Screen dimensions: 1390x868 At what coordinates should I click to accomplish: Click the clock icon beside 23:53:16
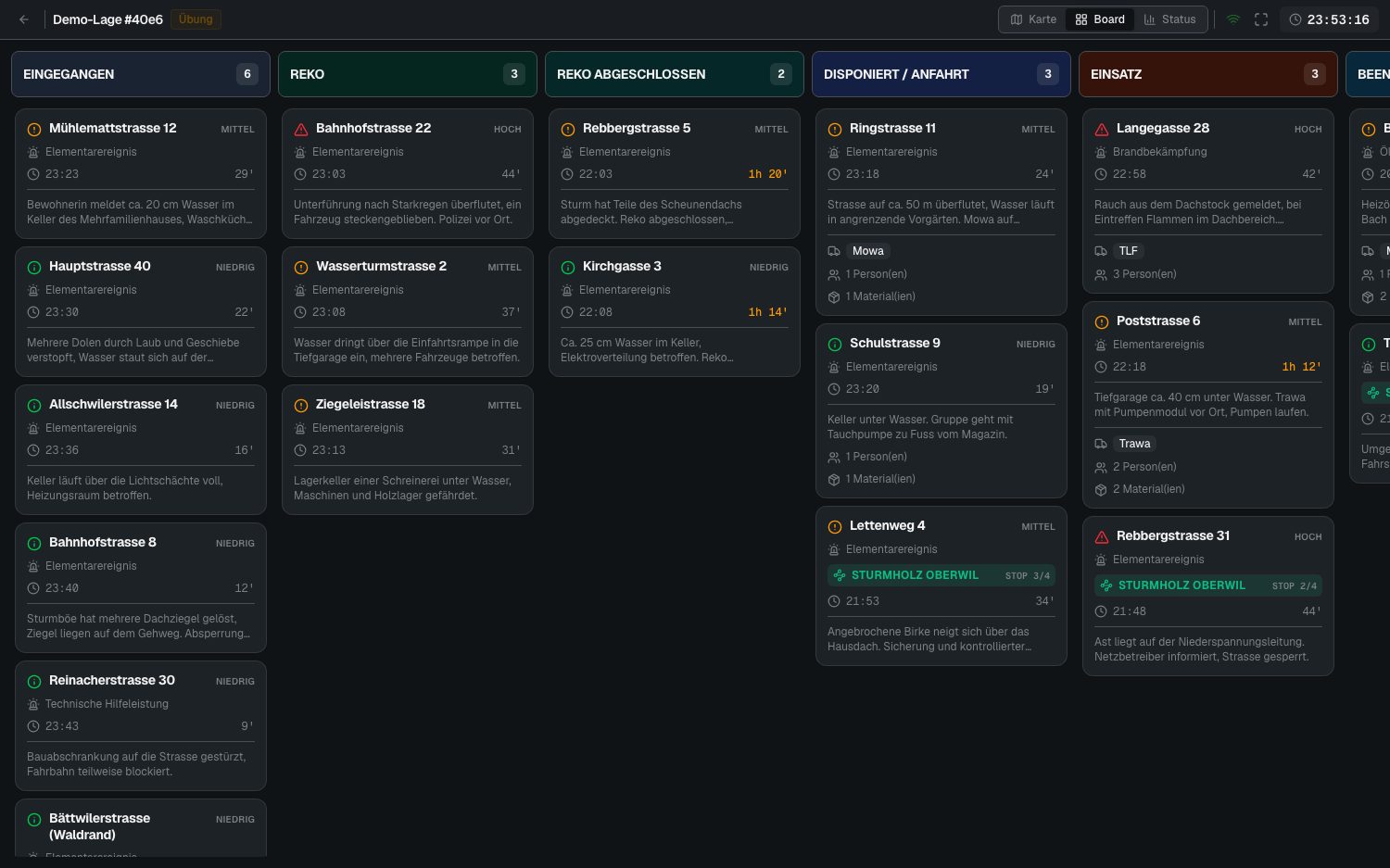(1295, 19)
